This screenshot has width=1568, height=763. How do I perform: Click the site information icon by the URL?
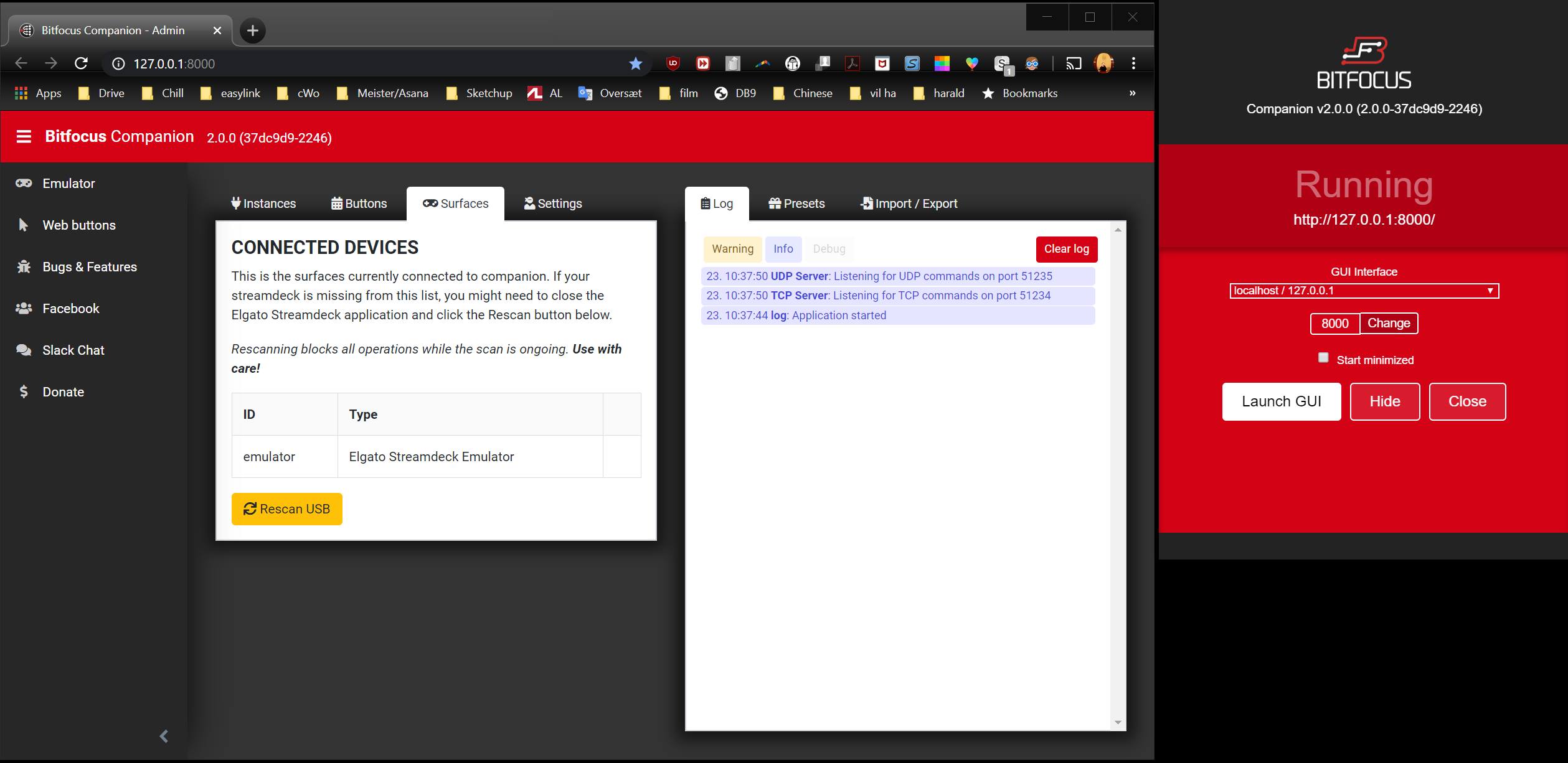tap(118, 63)
